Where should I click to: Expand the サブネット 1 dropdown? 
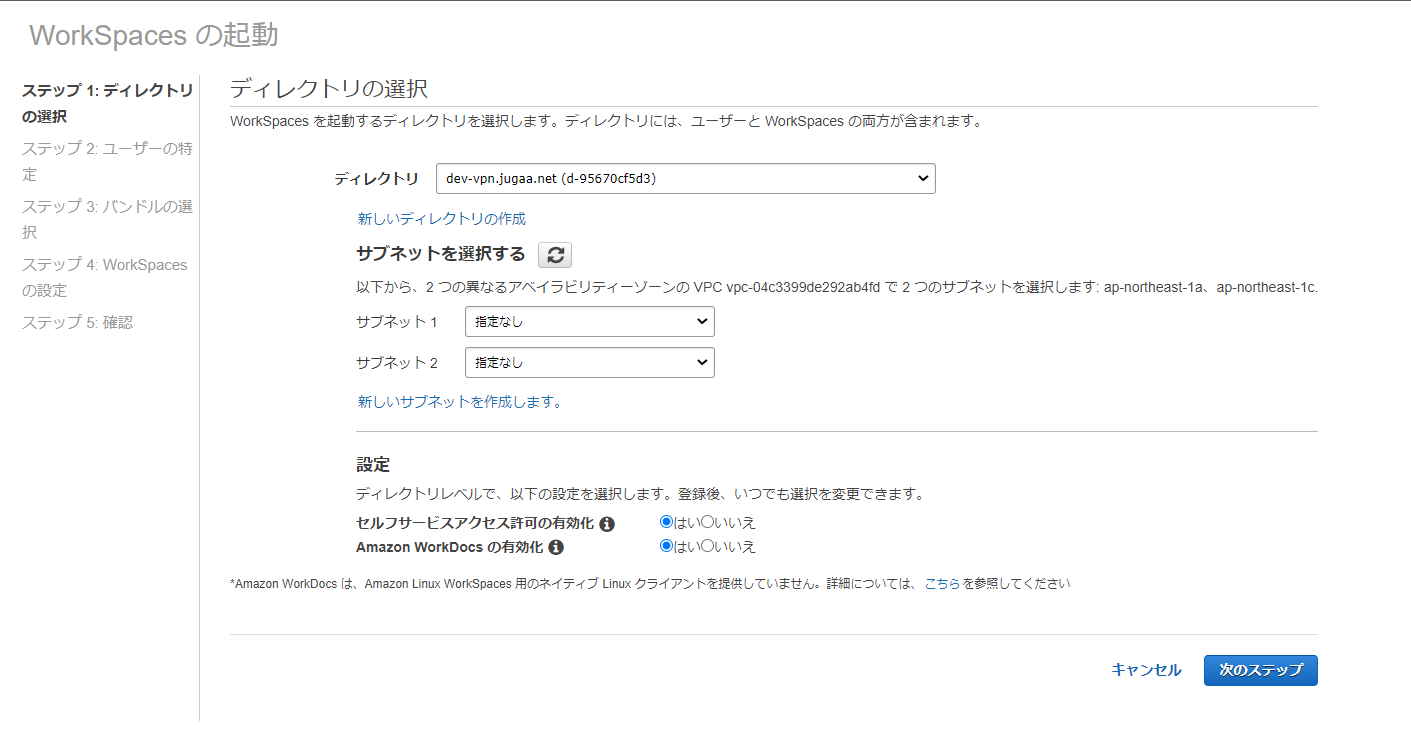(x=590, y=322)
